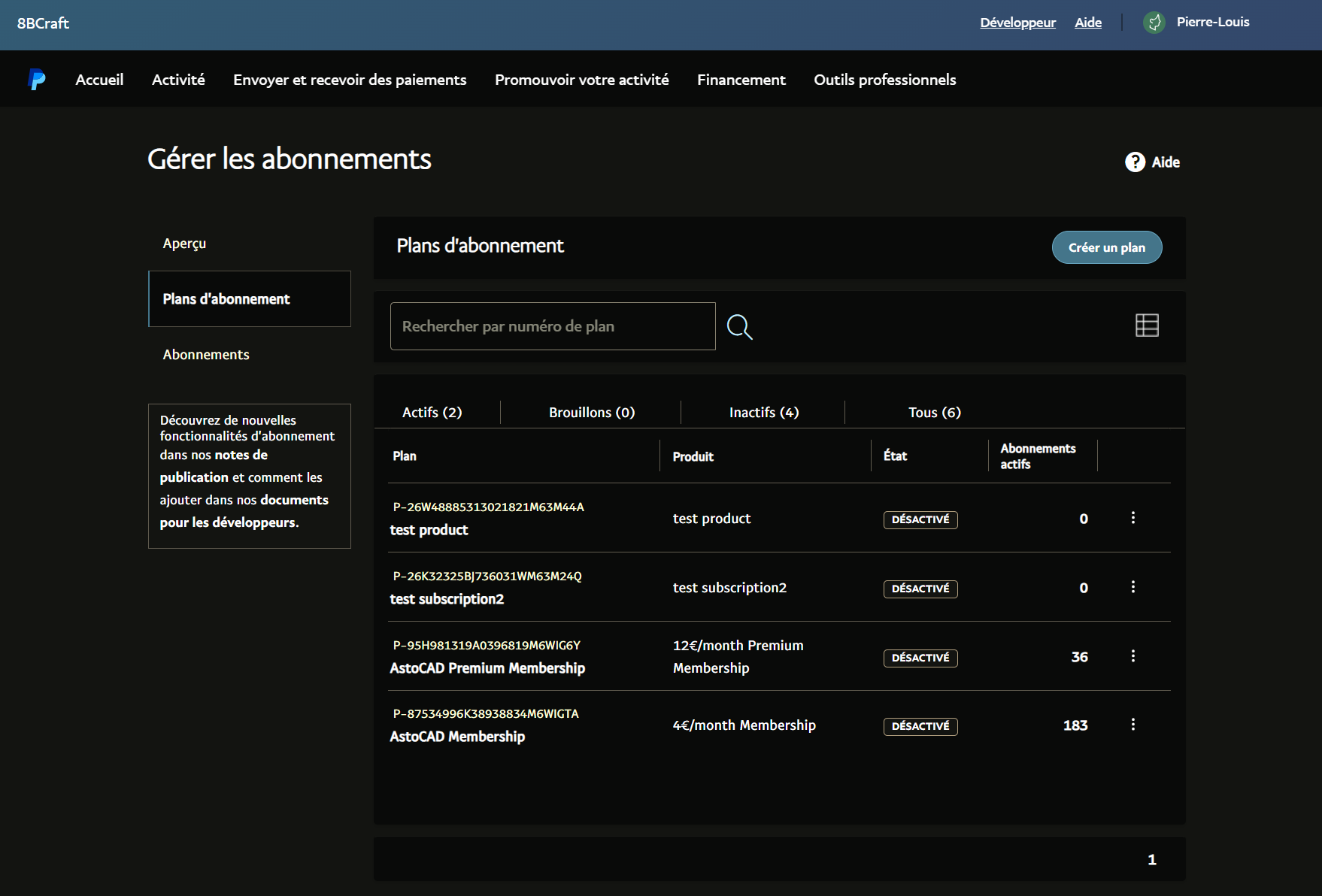Viewport: 1322px width, 896px height.
Task: Click DÉSACTIVÉ badge in test subscription2 row
Action: point(920,589)
